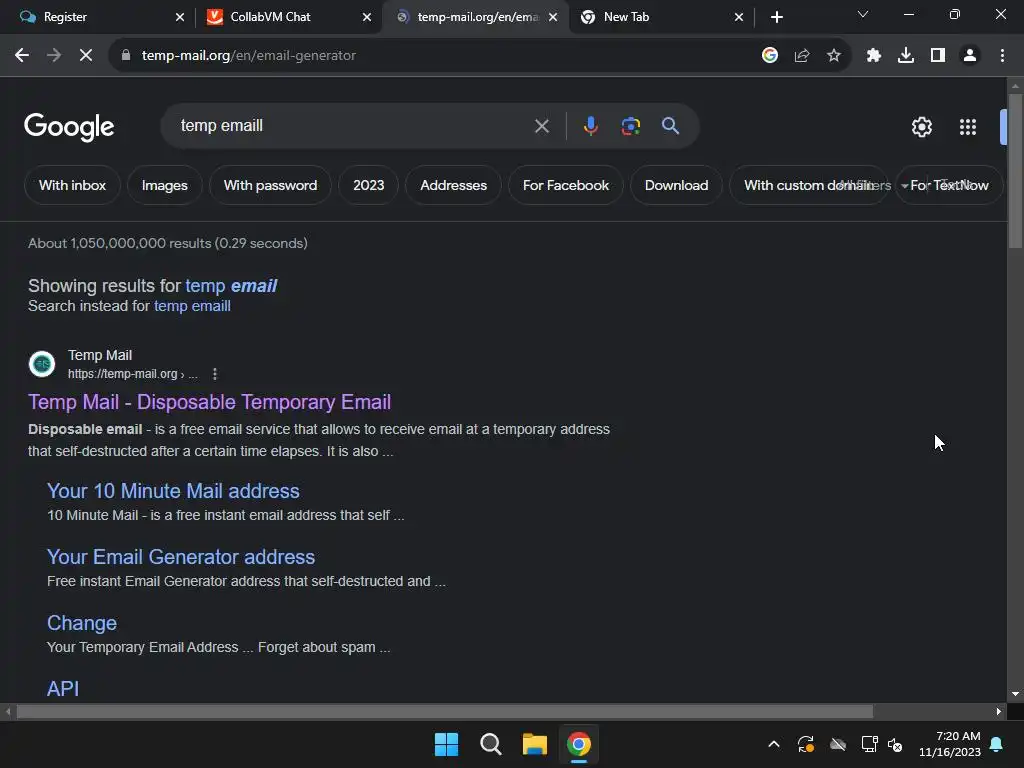This screenshot has width=1024, height=768.
Task: Open Windows taskbar search
Action: 490,744
